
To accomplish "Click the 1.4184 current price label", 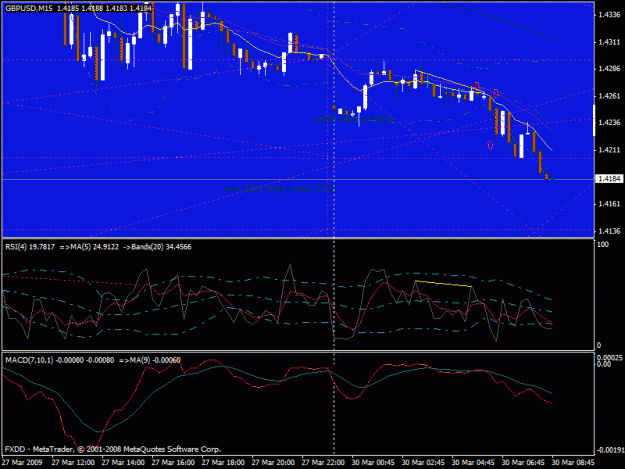I will (609, 179).
